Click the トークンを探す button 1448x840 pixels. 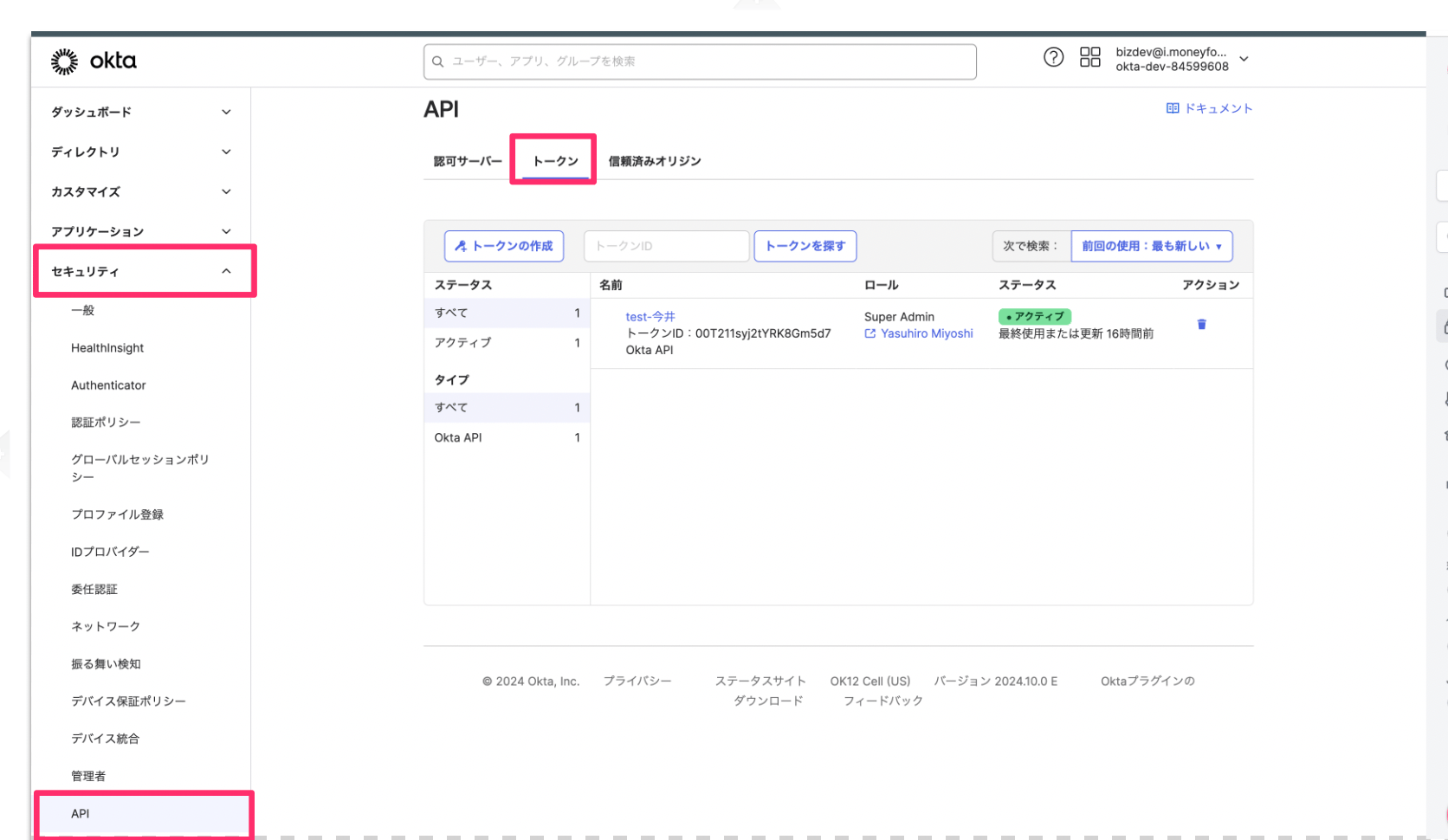click(x=805, y=246)
